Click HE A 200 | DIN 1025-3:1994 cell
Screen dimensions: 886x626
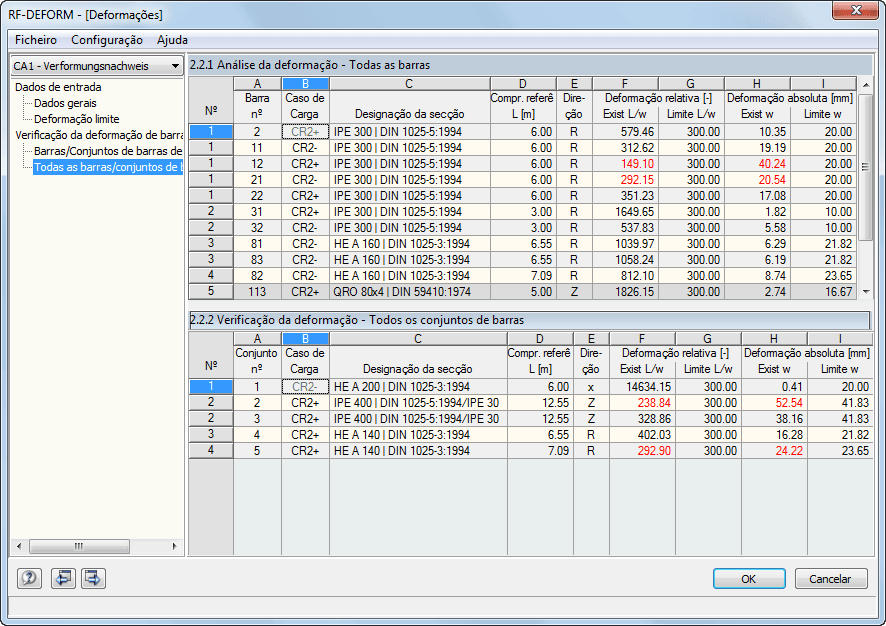(418, 387)
